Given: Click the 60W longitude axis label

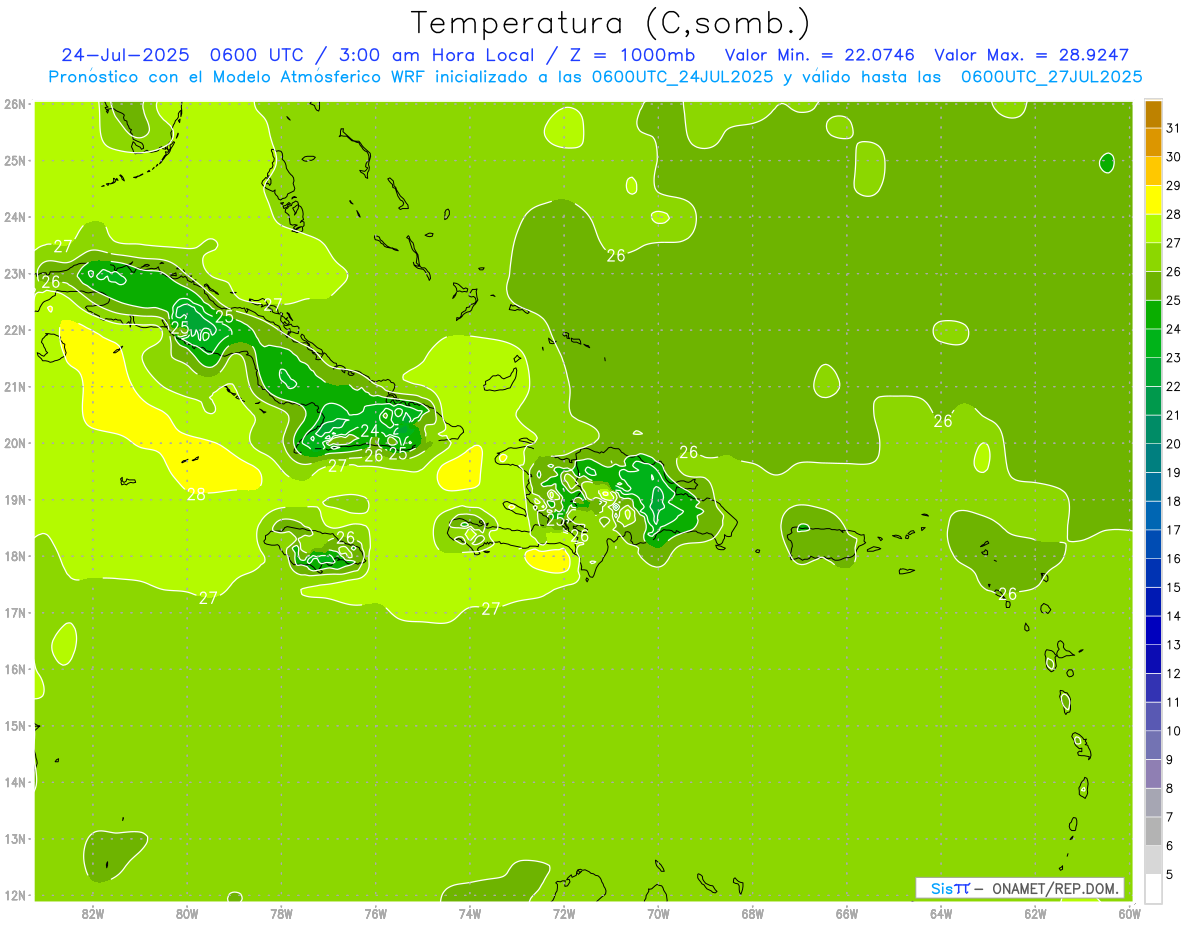Looking at the screenshot, I should tap(1129, 913).
